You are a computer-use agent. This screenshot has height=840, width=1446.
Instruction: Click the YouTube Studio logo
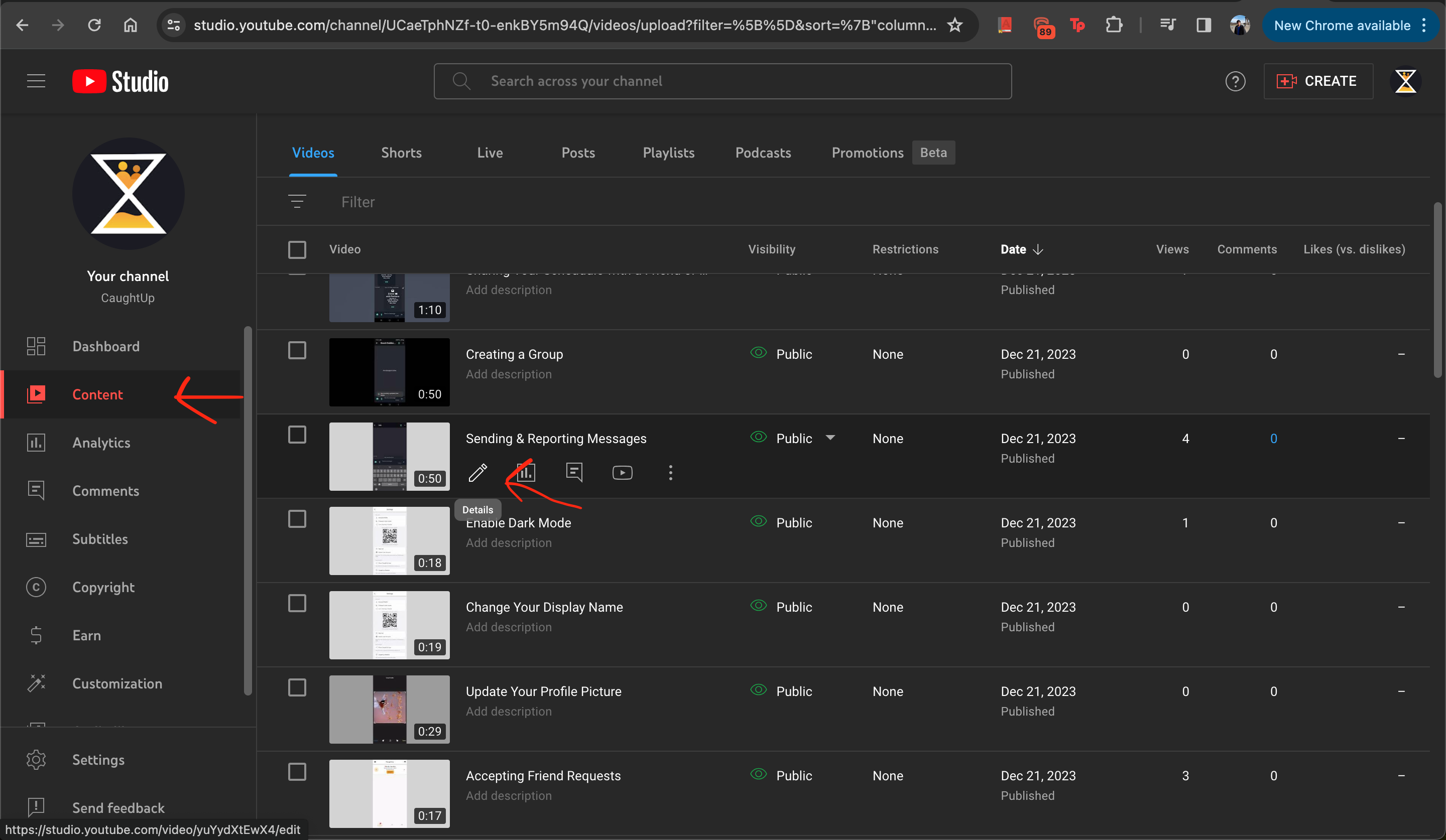120,81
